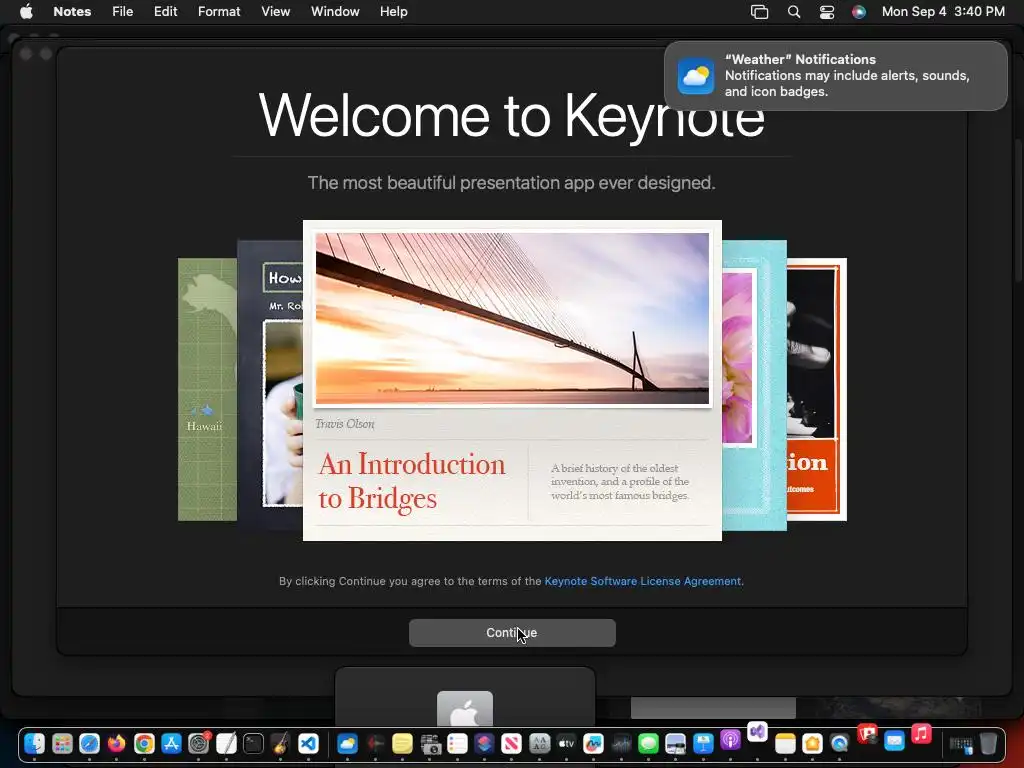Open Freeform from the Dock

click(594, 743)
